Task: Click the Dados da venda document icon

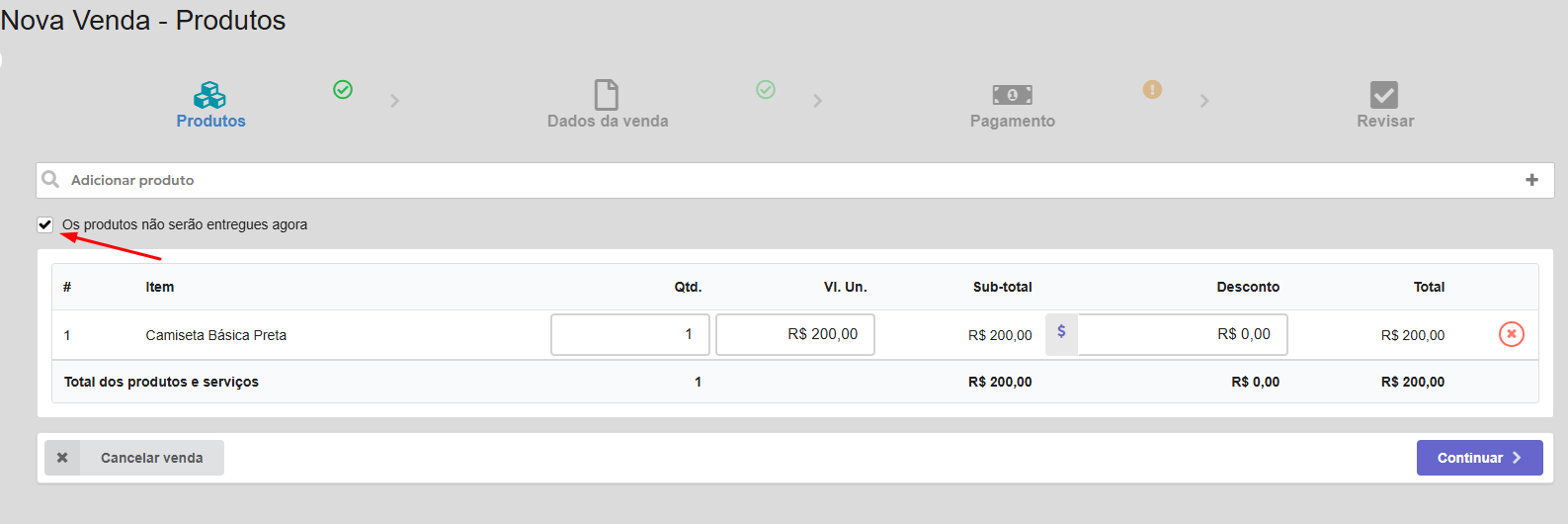Action: point(607,95)
